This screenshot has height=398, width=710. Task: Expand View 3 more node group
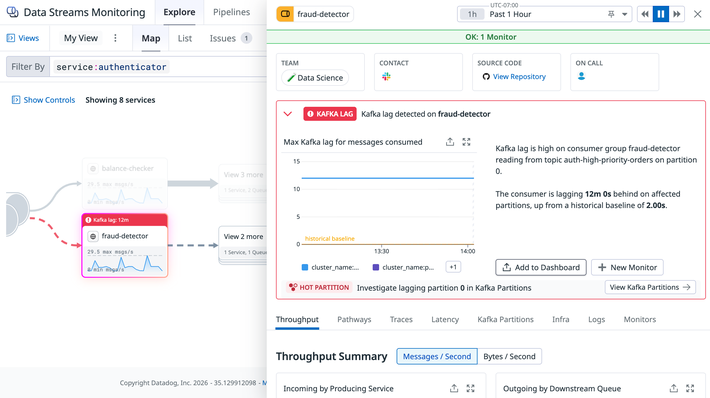coord(243,182)
